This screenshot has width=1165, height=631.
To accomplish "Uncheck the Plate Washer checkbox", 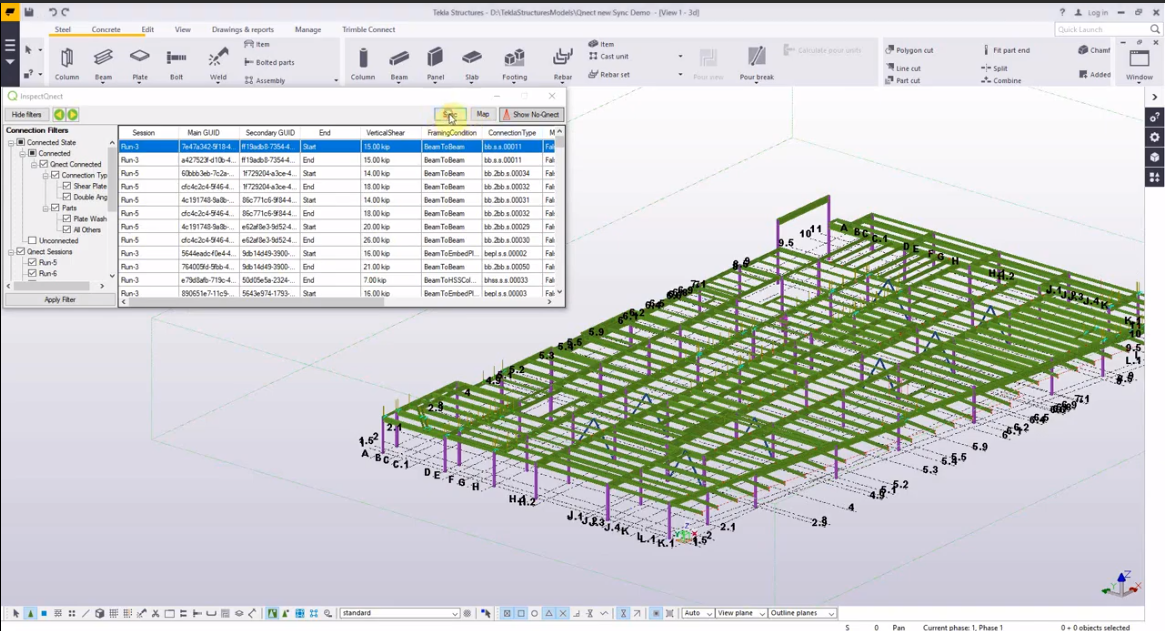I will pos(67,219).
